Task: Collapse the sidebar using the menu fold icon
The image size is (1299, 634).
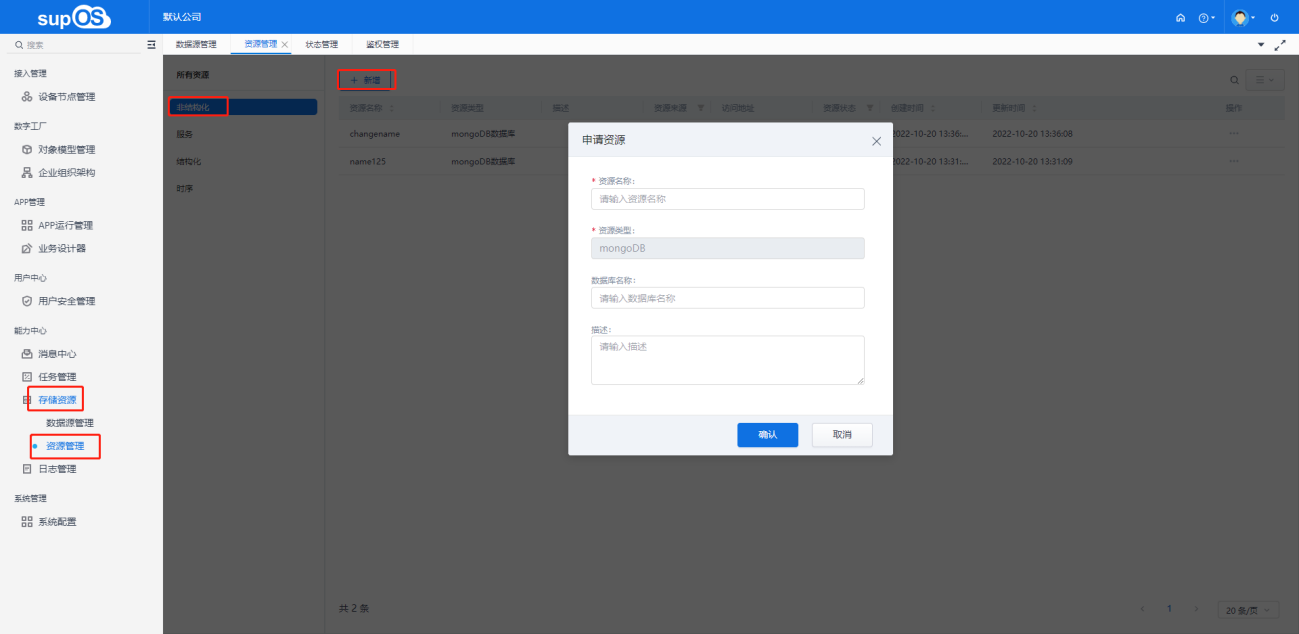Action: coord(151,45)
